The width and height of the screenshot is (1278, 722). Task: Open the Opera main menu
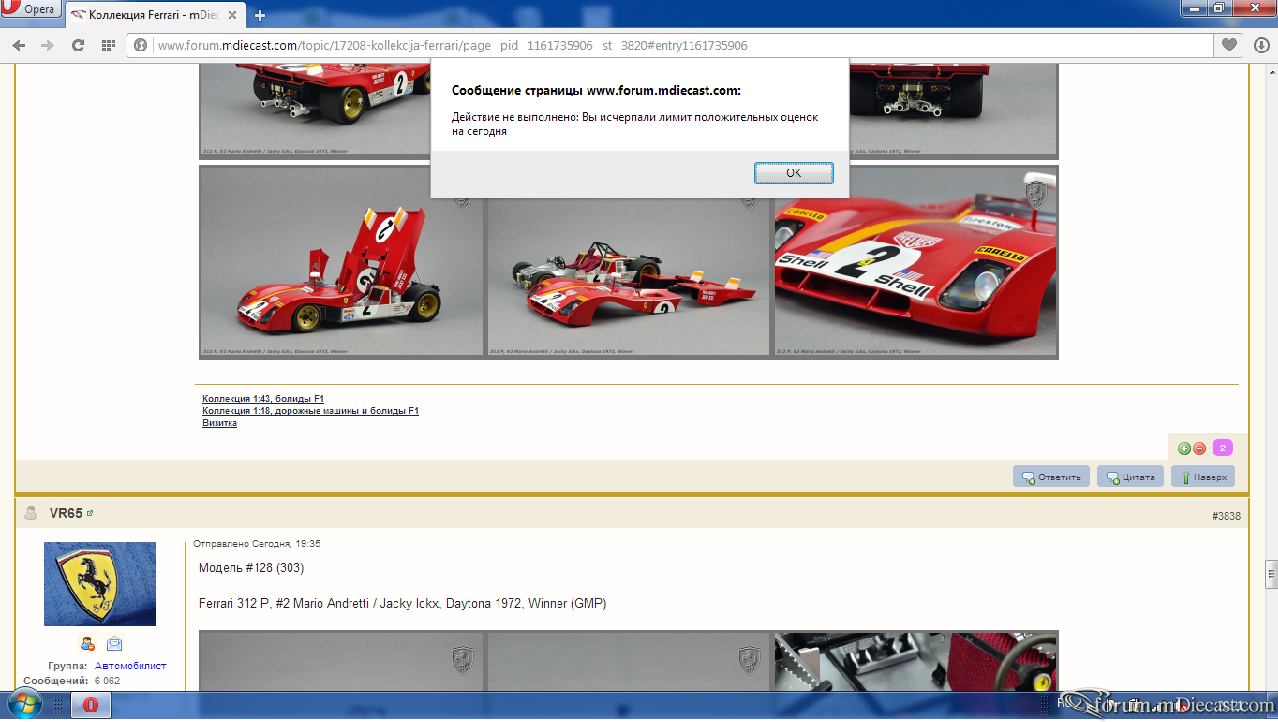[31, 10]
